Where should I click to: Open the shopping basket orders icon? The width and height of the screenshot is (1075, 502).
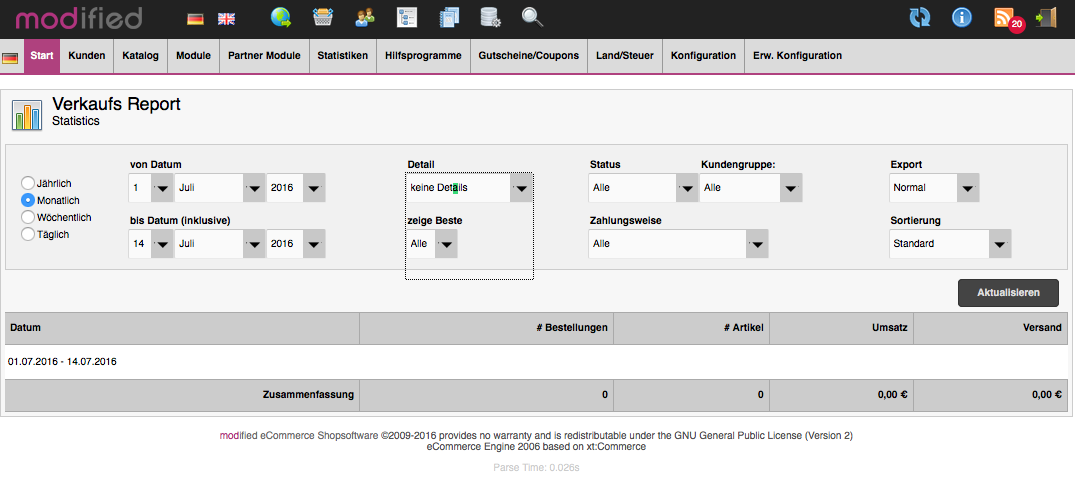point(323,17)
